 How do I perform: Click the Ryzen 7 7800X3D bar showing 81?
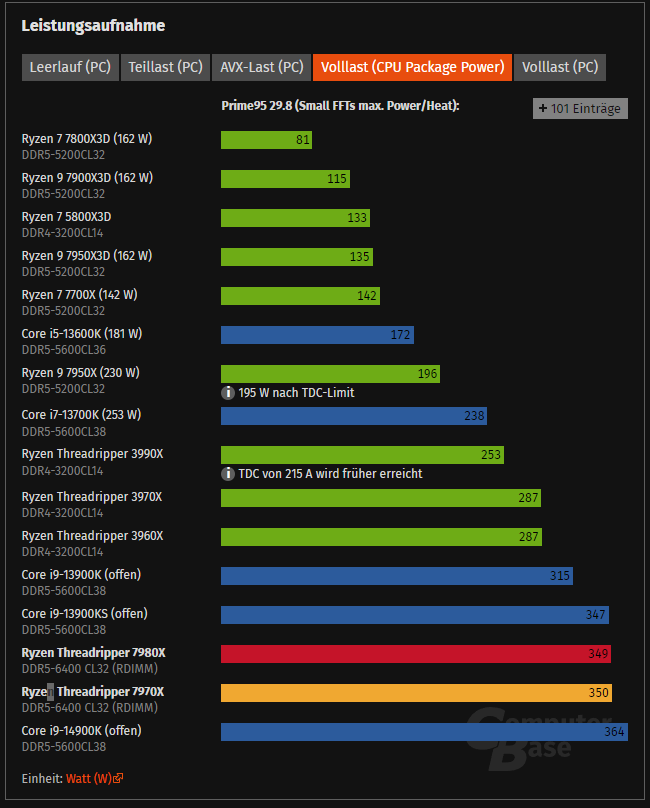[x=266, y=140]
